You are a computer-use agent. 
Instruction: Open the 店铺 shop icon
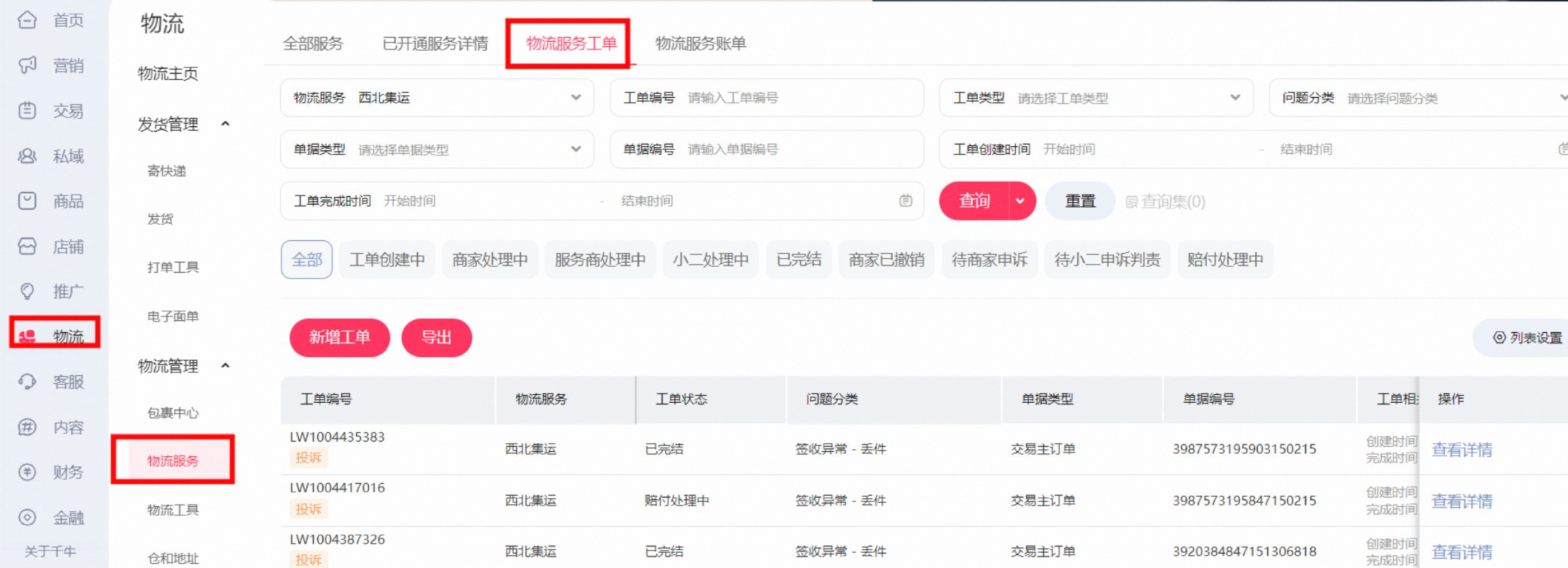click(x=27, y=246)
